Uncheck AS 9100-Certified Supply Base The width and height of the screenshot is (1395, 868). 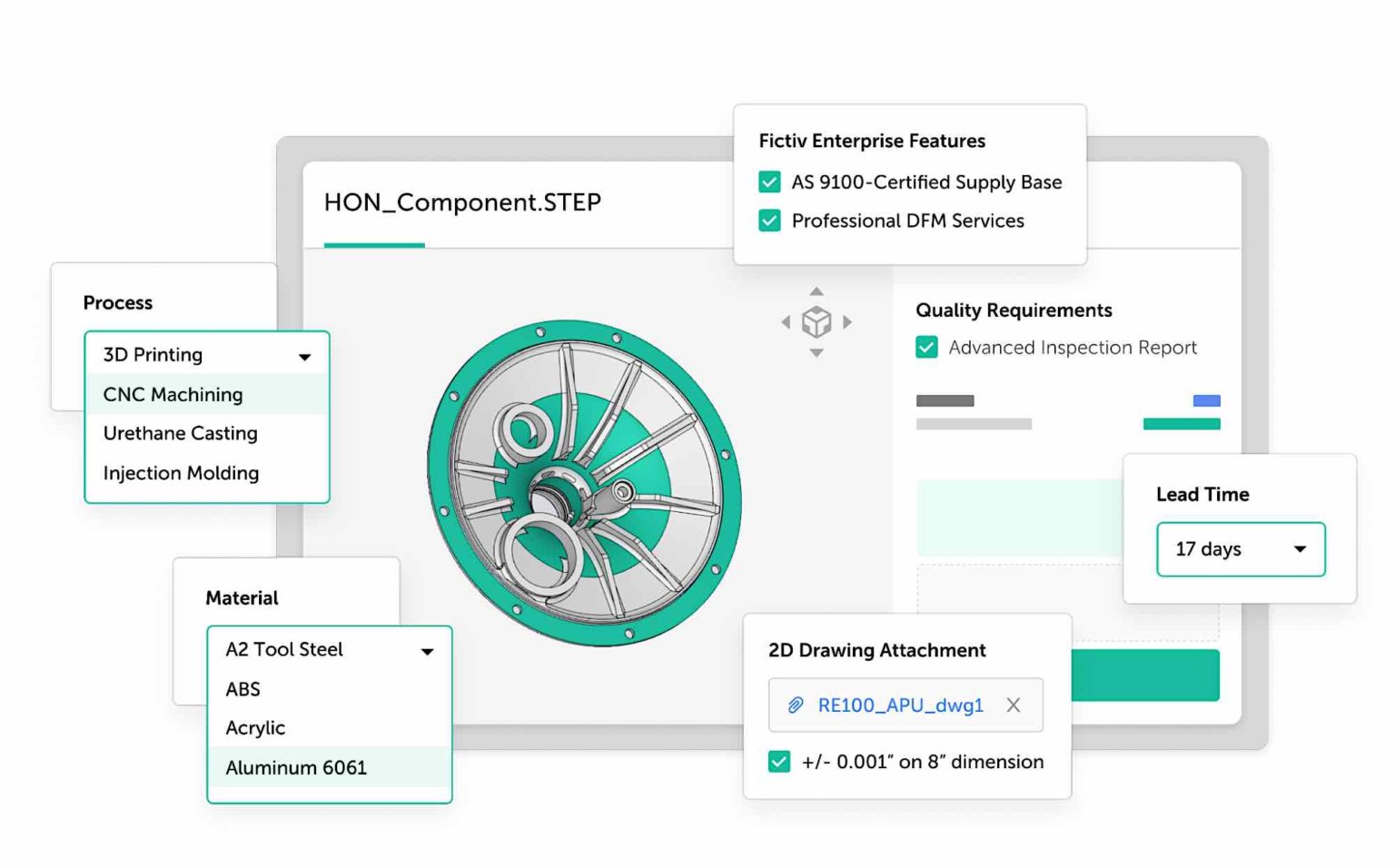(x=769, y=182)
